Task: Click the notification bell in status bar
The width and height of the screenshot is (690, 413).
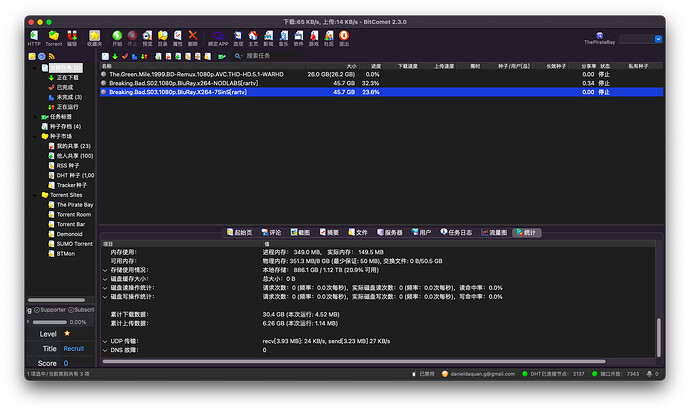Action: point(649,374)
